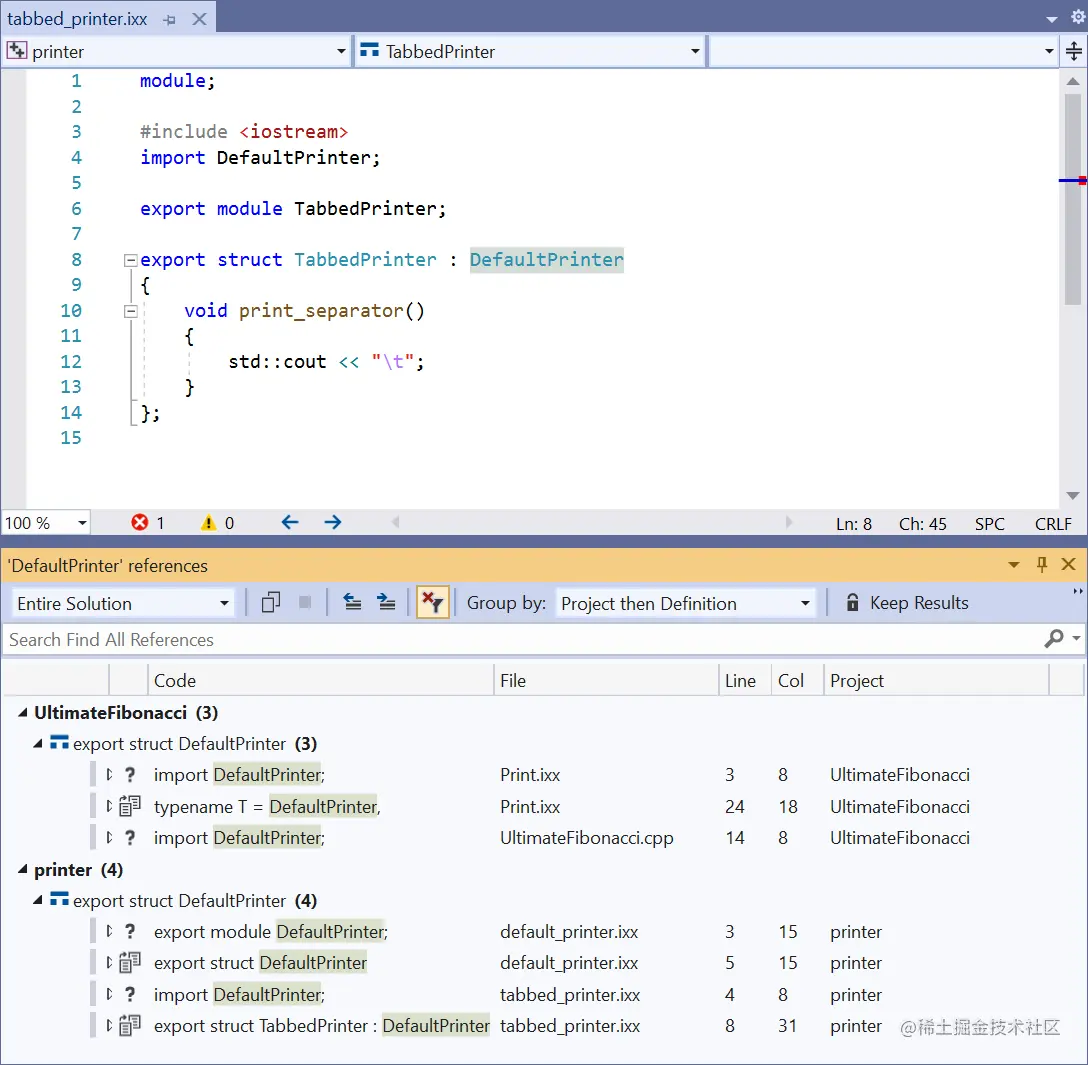This screenshot has width=1088, height=1065.
Task: Click the unknown-kind icon on export module row
Action: point(130,931)
